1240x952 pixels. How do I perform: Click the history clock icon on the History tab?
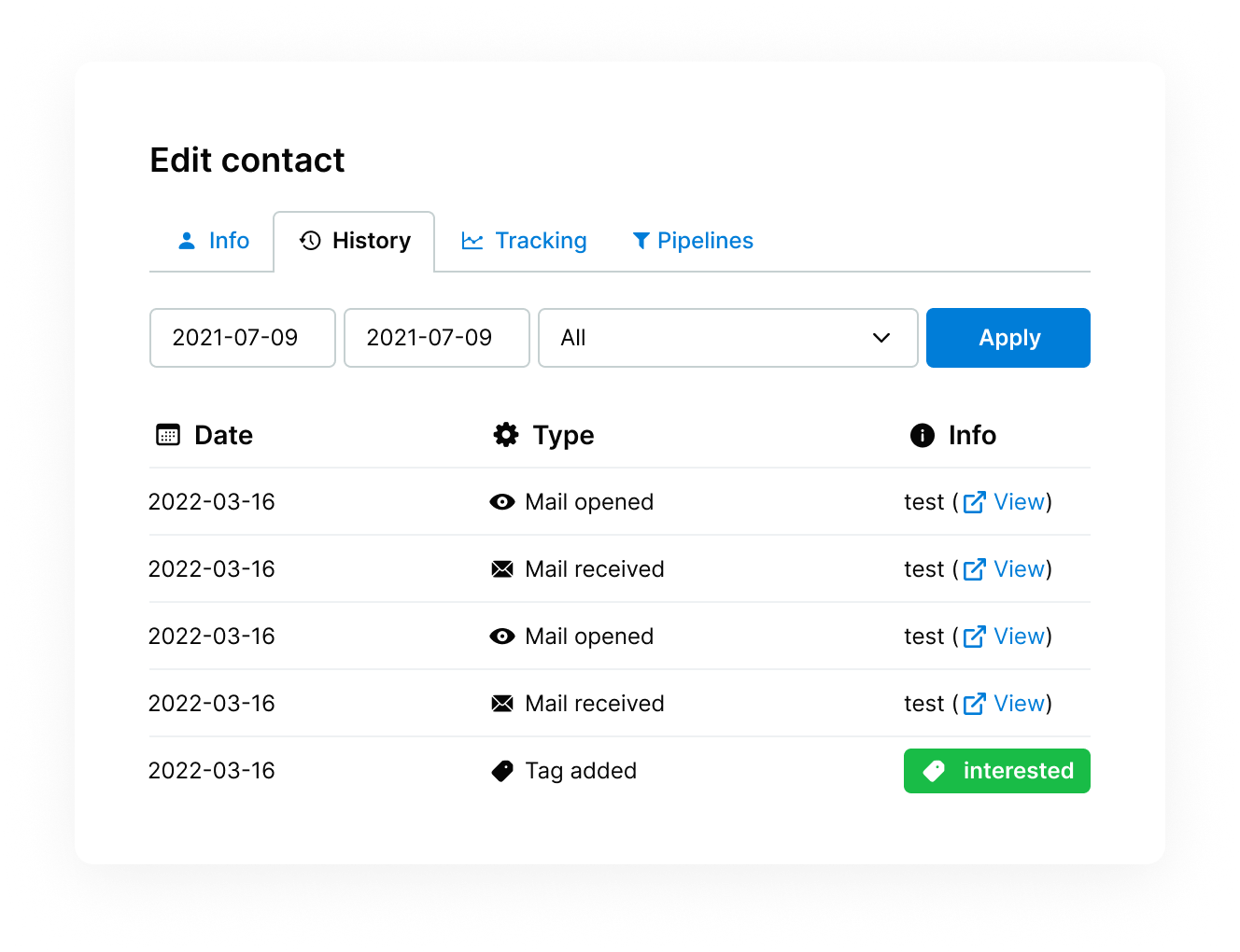click(308, 241)
